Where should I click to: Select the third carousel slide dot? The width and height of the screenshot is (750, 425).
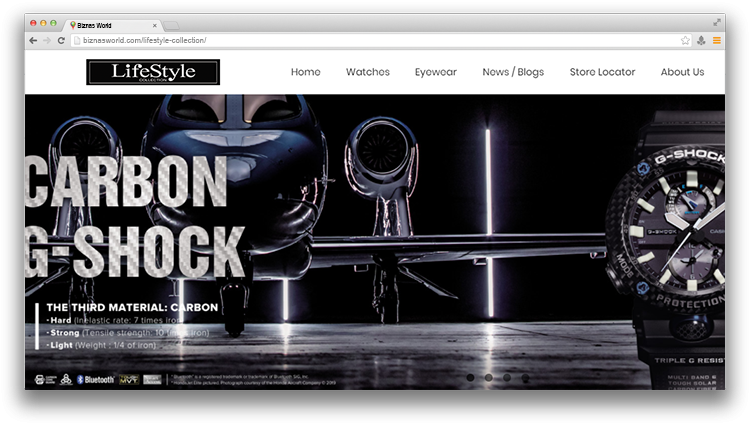tap(507, 378)
